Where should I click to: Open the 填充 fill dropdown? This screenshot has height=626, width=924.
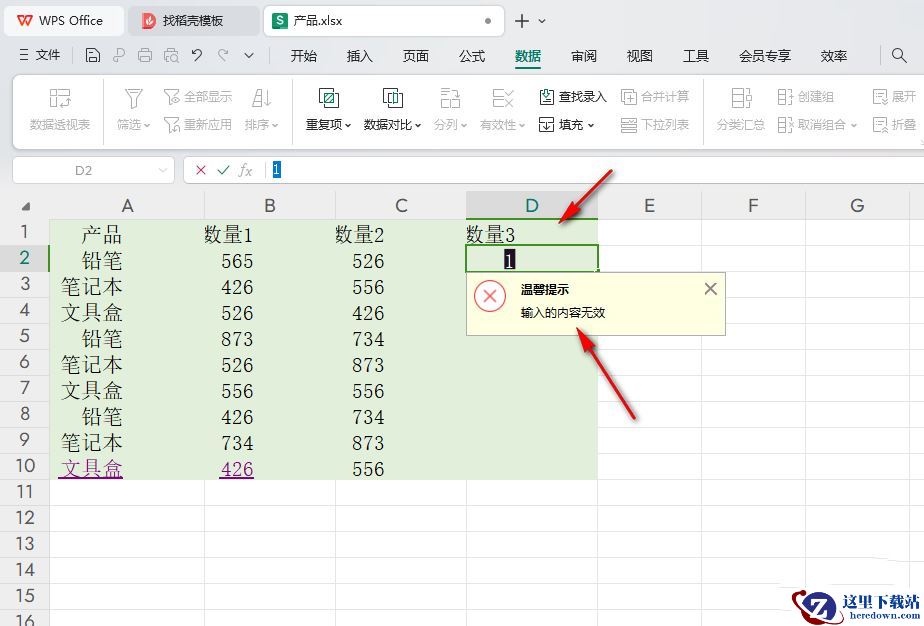pyautogui.click(x=566, y=124)
